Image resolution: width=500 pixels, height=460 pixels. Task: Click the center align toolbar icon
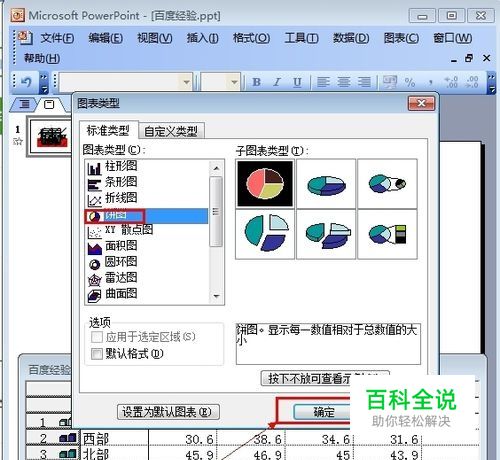(344, 82)
